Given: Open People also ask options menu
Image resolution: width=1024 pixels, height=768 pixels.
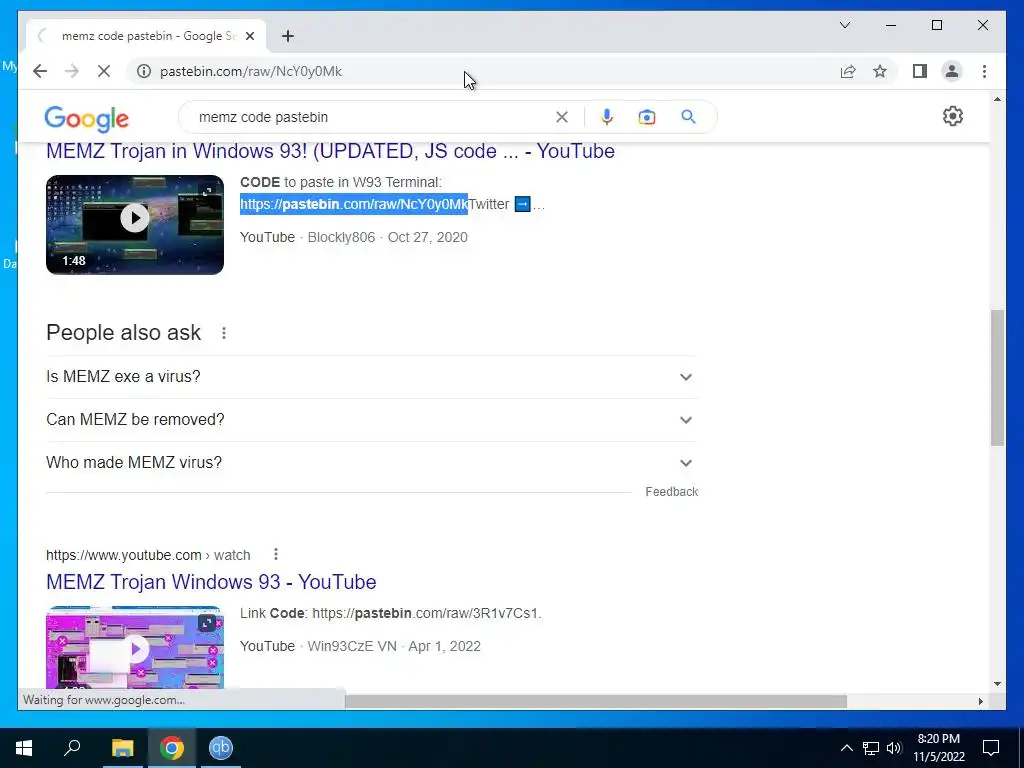Looking at the screenshot, I should [x=224, y=333].
